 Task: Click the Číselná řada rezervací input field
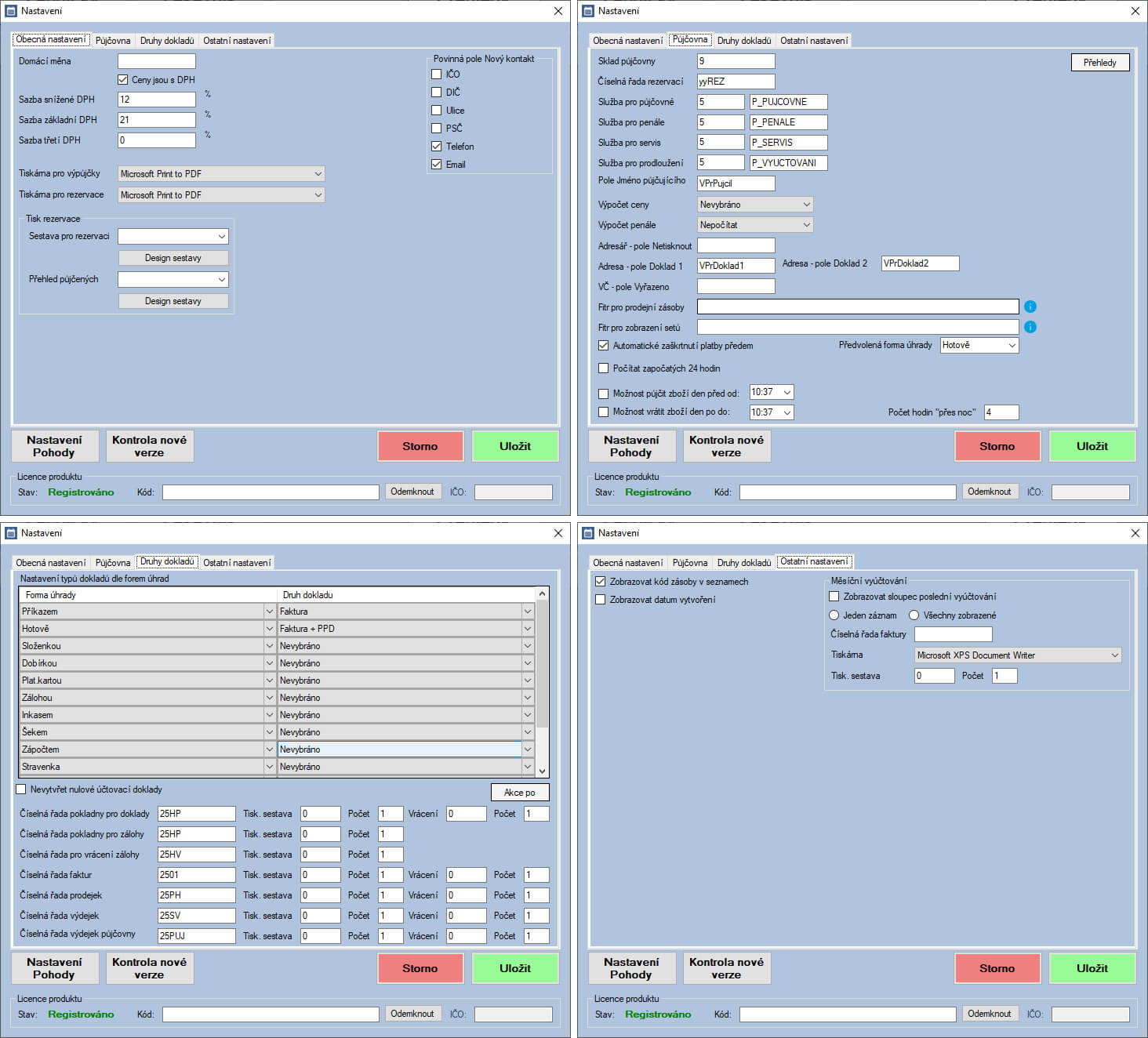coord(736,82)
